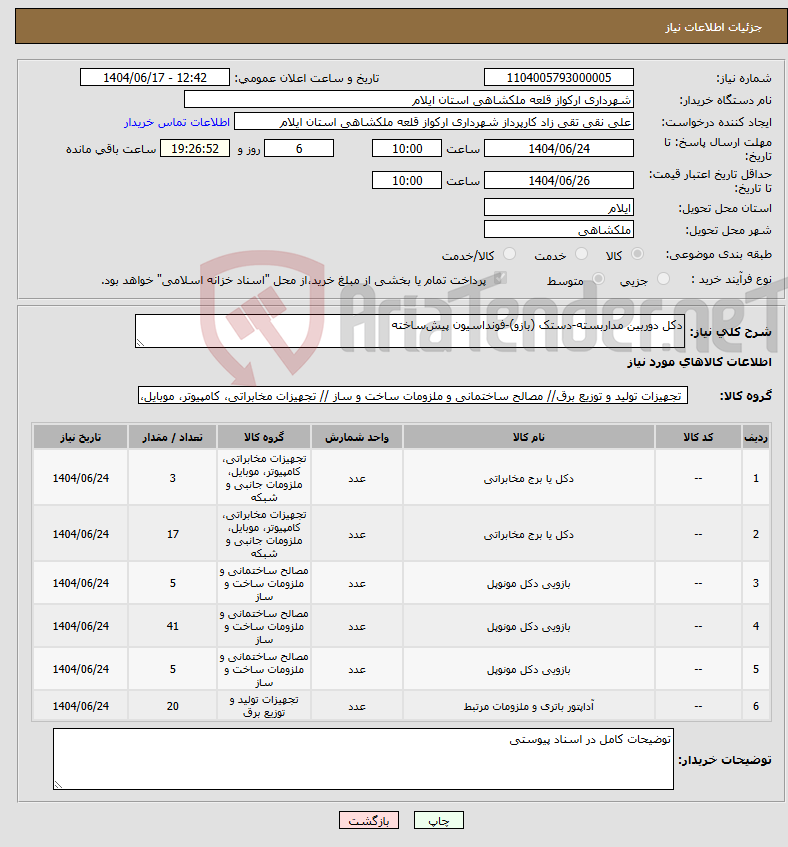Select the کالا/خدمت radio button
This screenshot has width=788, height=847.
tap(509, 254)
